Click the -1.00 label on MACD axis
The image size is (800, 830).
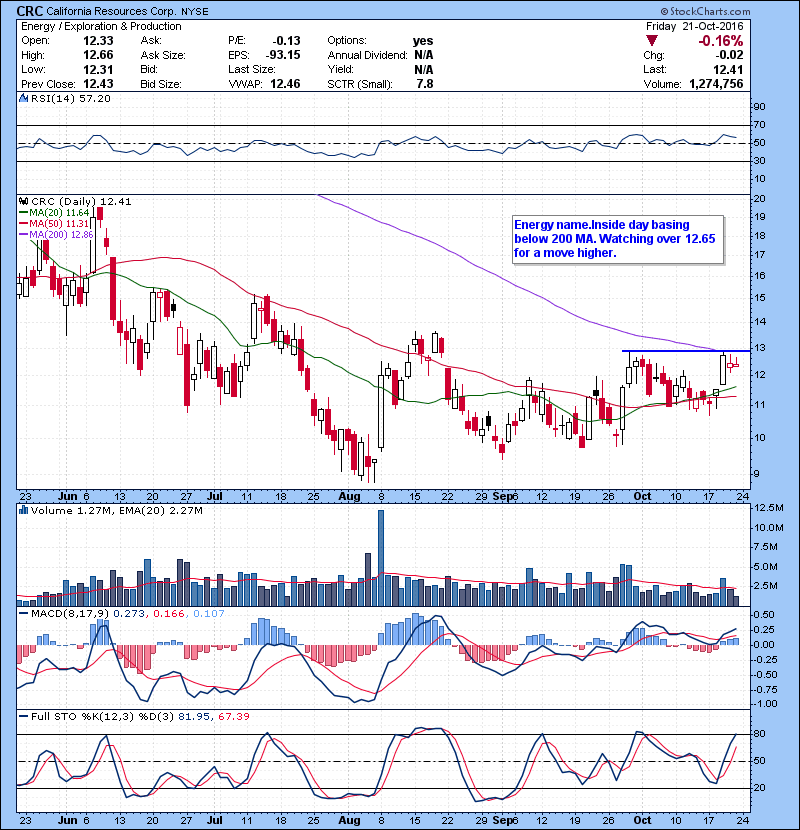click(765, 704)
